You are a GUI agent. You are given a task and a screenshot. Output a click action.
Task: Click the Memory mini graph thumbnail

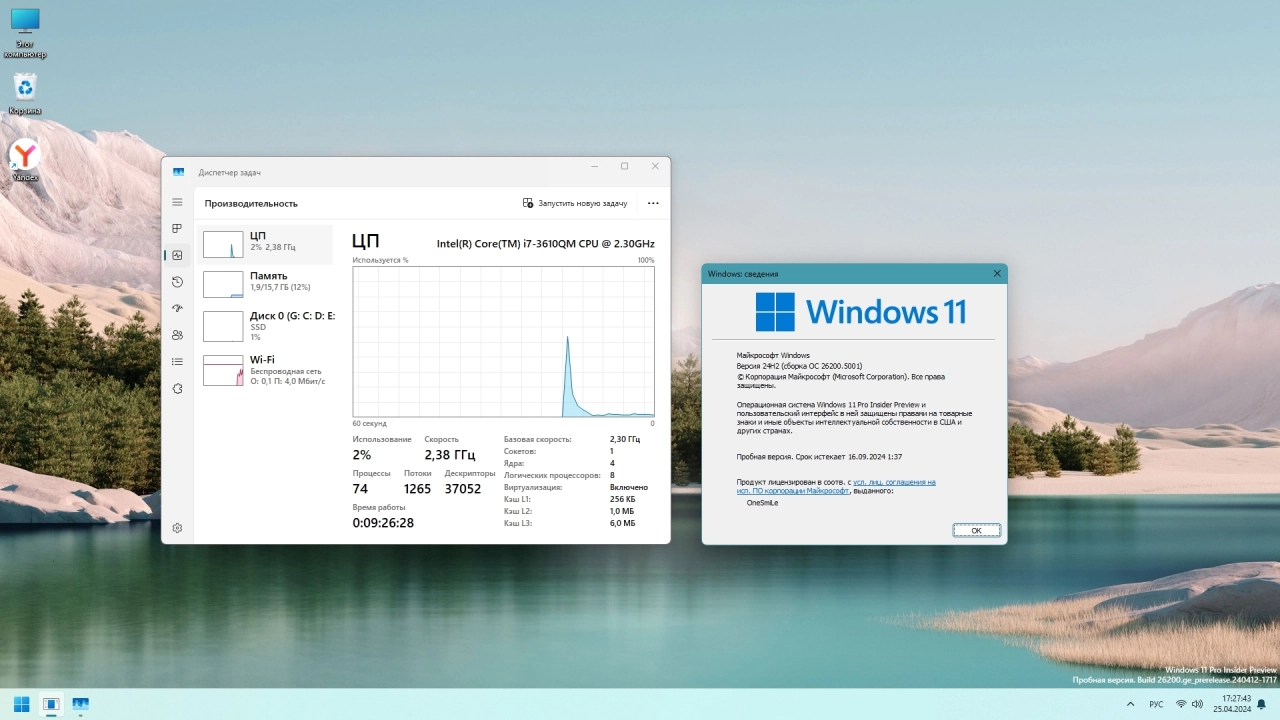point(223,284)
